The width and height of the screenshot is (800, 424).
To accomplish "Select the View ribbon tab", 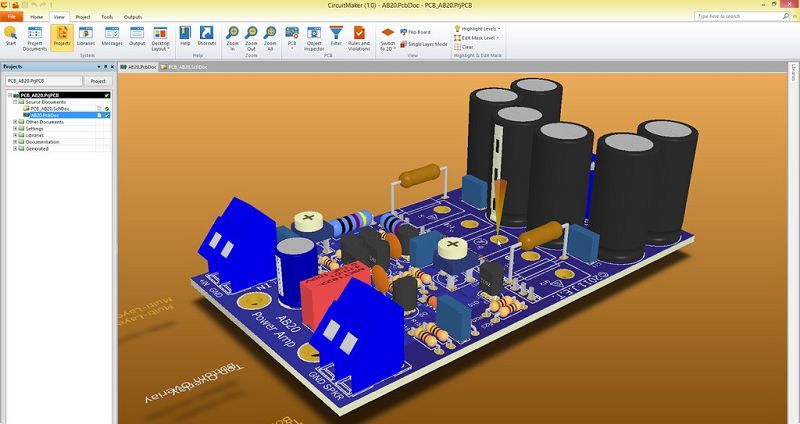I will pos(59,17).
